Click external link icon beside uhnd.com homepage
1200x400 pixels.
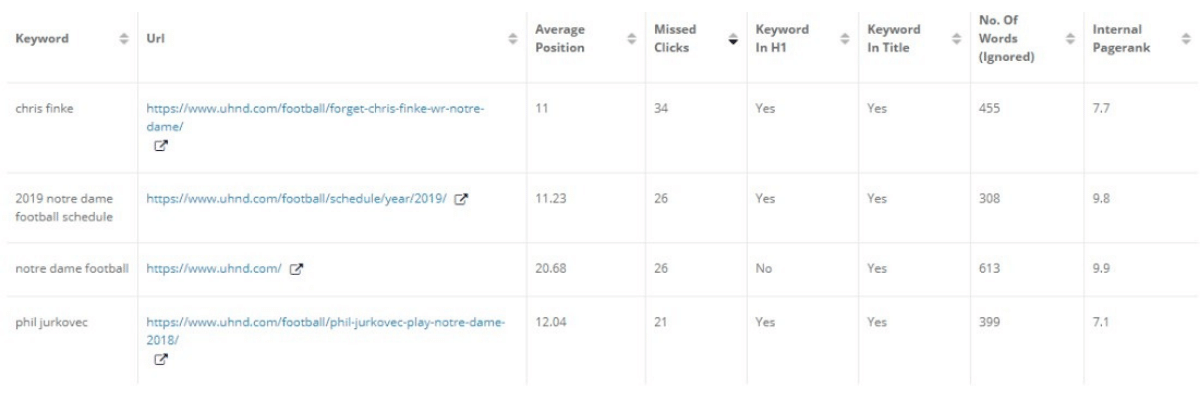pos(296,268)
